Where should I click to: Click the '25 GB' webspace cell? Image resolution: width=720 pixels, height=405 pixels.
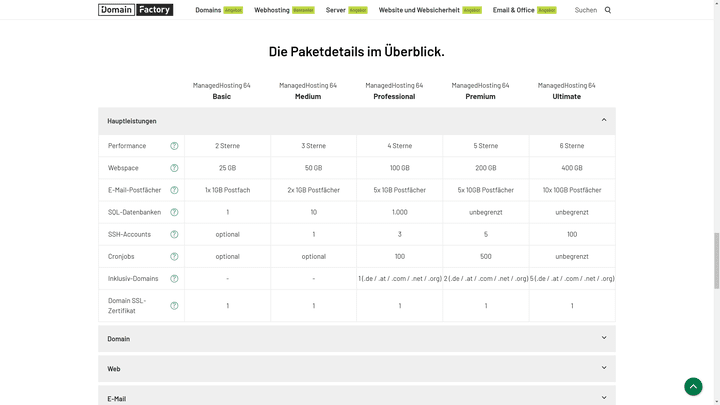(x=228, y=168)
